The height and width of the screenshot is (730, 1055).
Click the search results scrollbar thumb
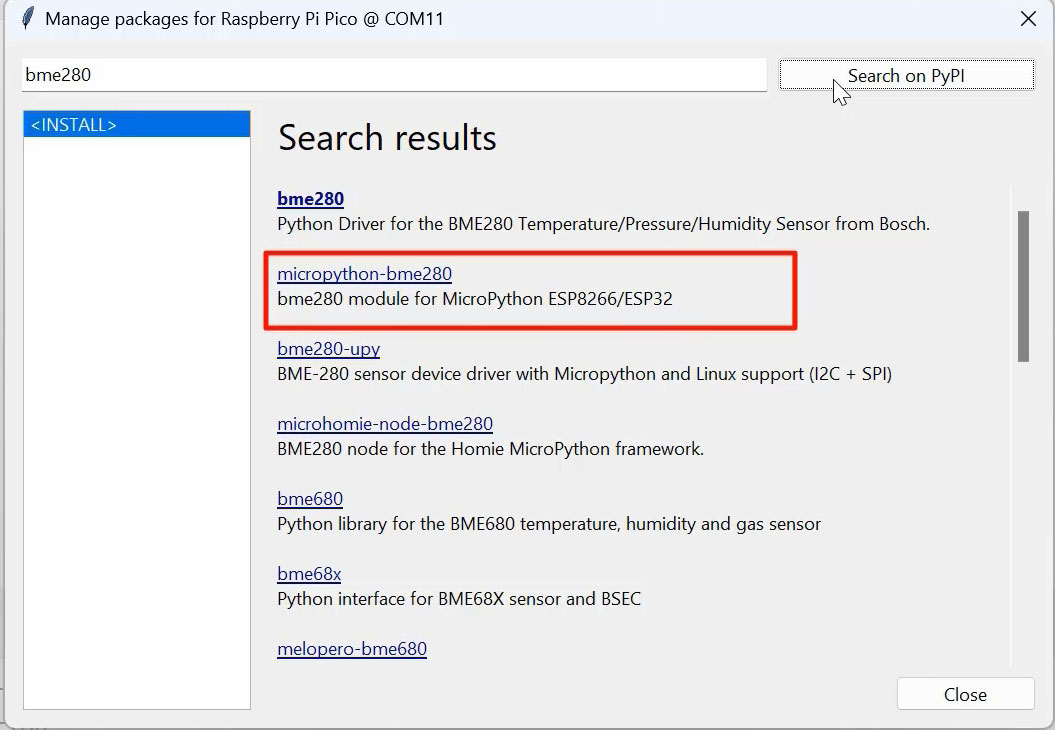point(1023,287)
